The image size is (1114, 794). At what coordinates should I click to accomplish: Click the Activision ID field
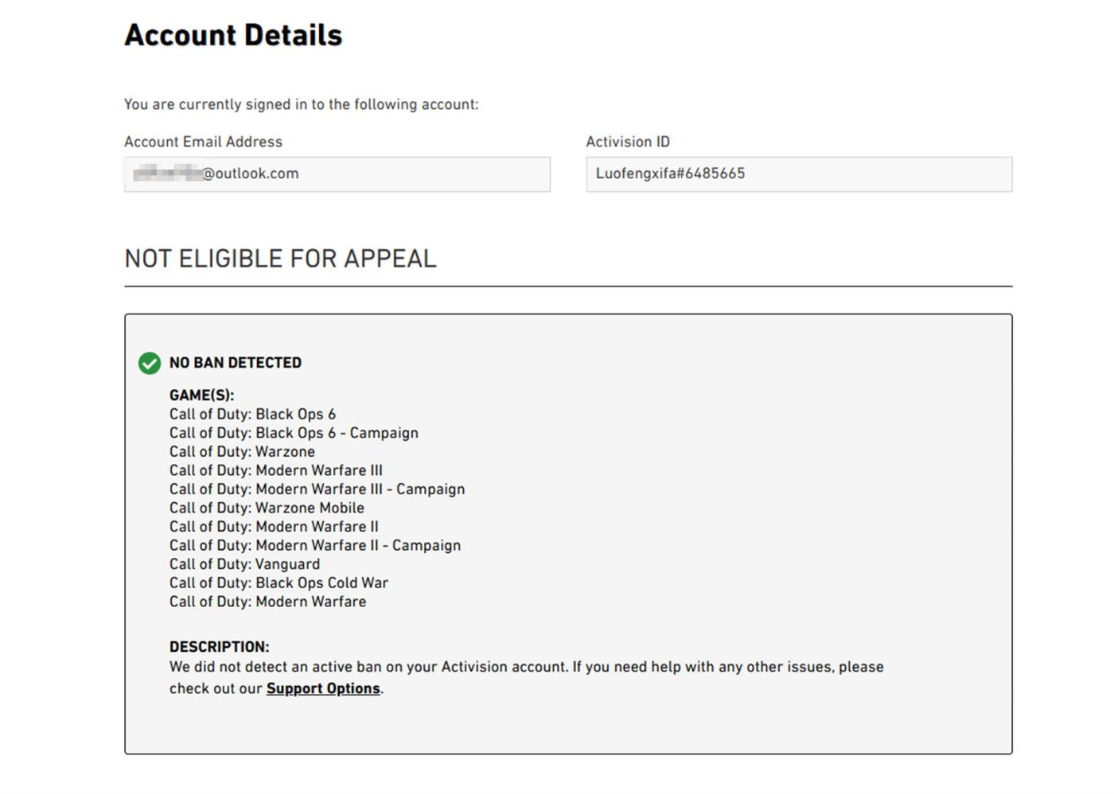pos(799,174)
